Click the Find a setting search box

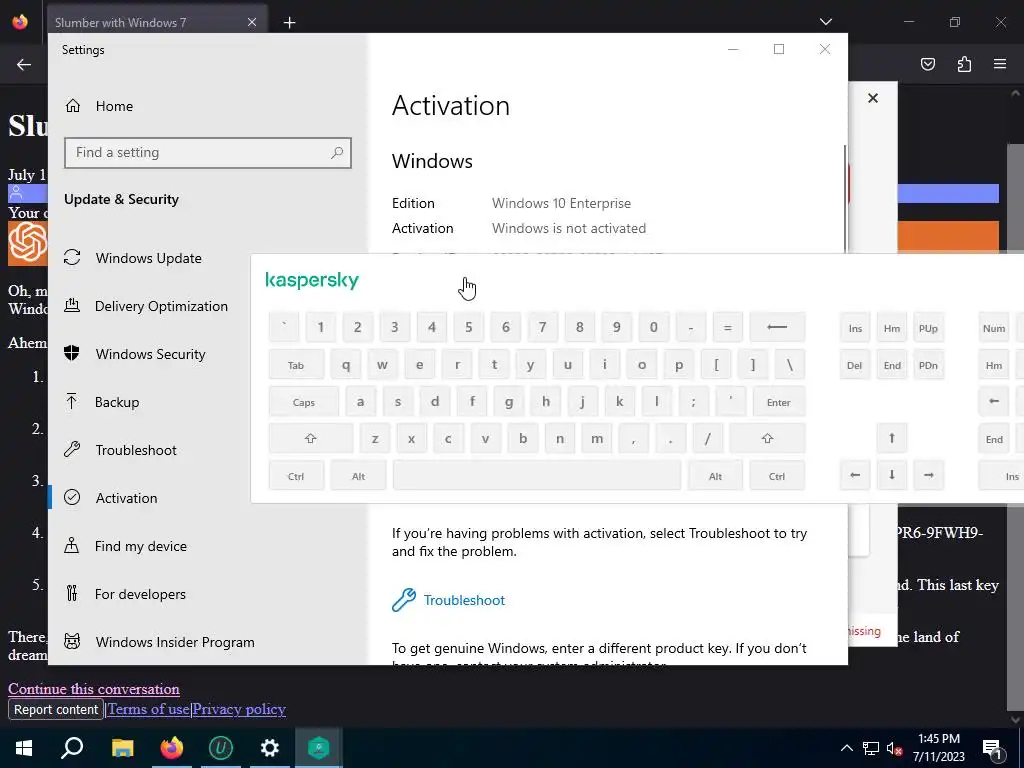pyautogui.click(x=208, y=153)
